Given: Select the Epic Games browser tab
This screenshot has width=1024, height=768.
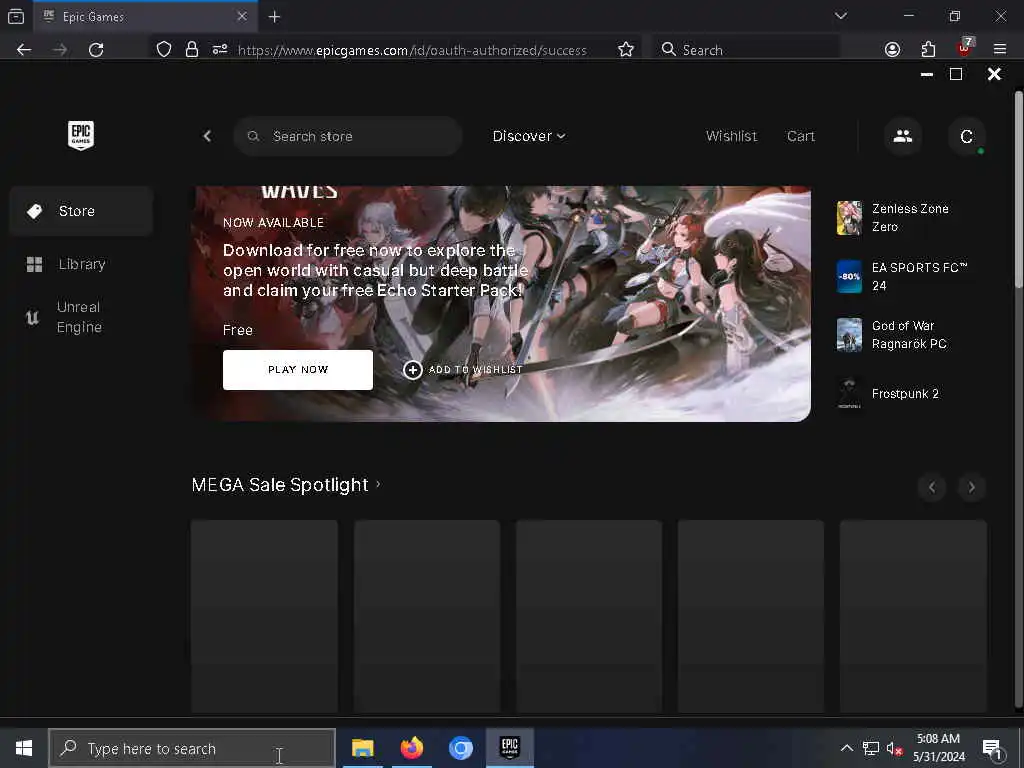Looking at the screenshot, I should click(146, 17).
